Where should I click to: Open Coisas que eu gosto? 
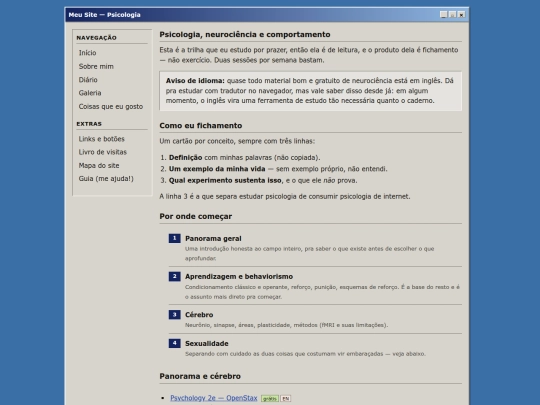coord(111,106)
